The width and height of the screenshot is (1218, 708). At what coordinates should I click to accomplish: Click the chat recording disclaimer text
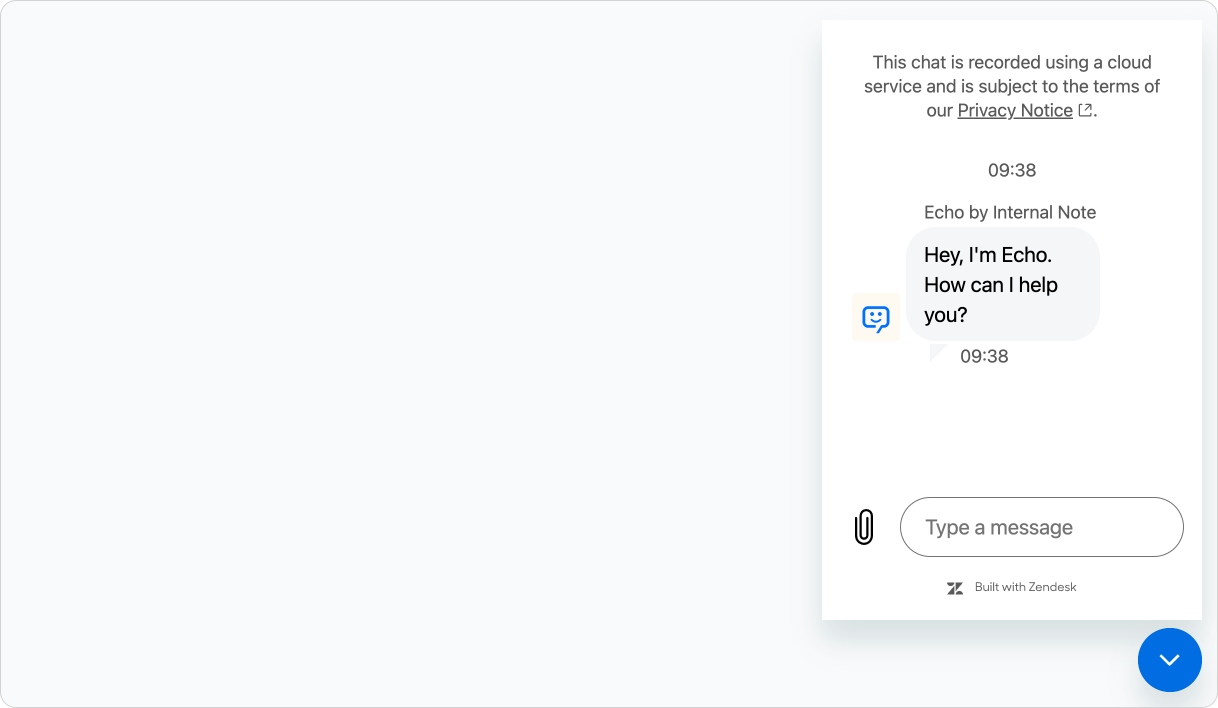(x=1011, y=86)
